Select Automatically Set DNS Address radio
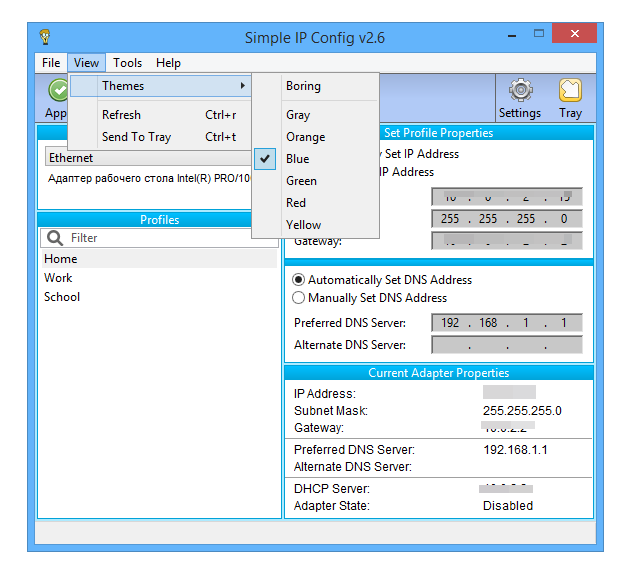The image size is (639, 578). 298,280
